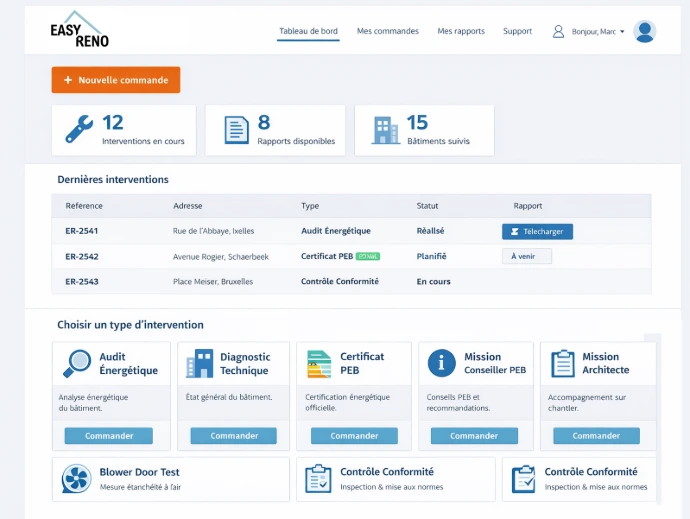Viewport: 690px width, 519px height.
Task: Open the Mes rapports menu item
Action: [x=461, y=32]
